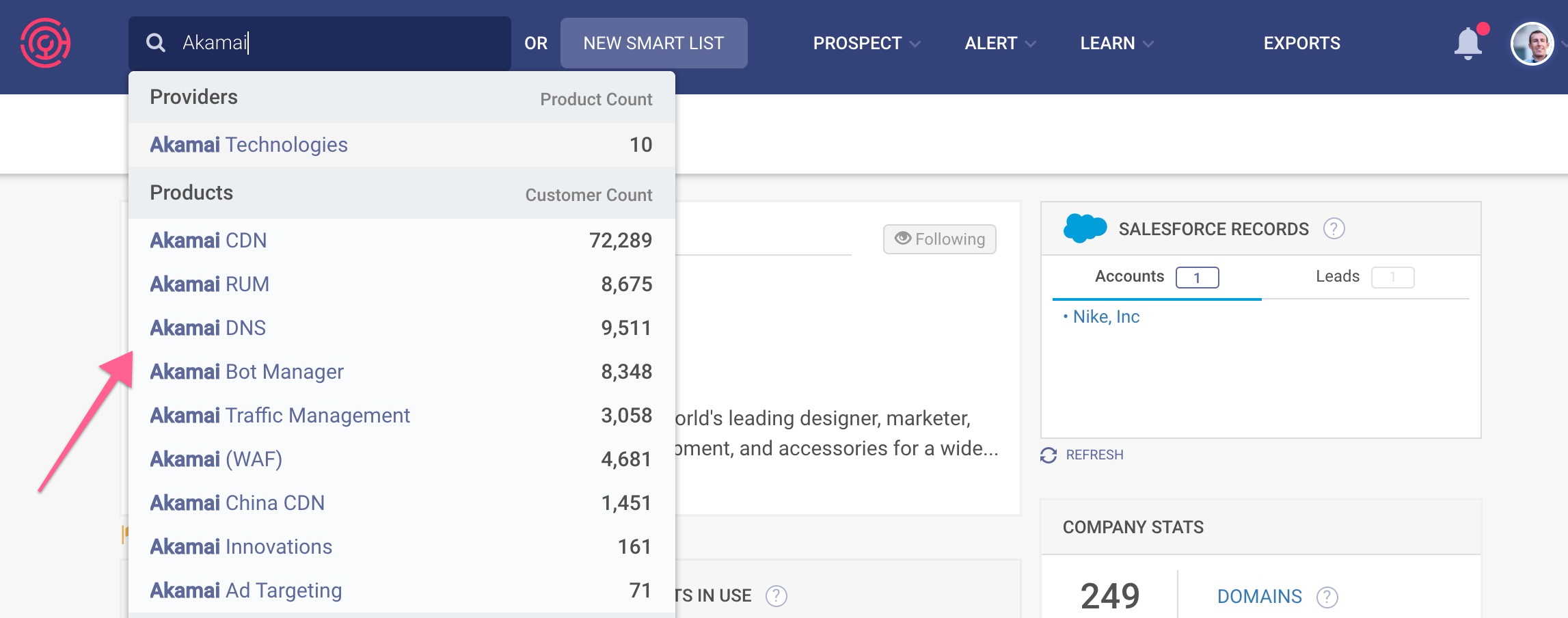Select Akamai Technologies provider
Viewport: 1568px width, 618px height.
(402, 145)
